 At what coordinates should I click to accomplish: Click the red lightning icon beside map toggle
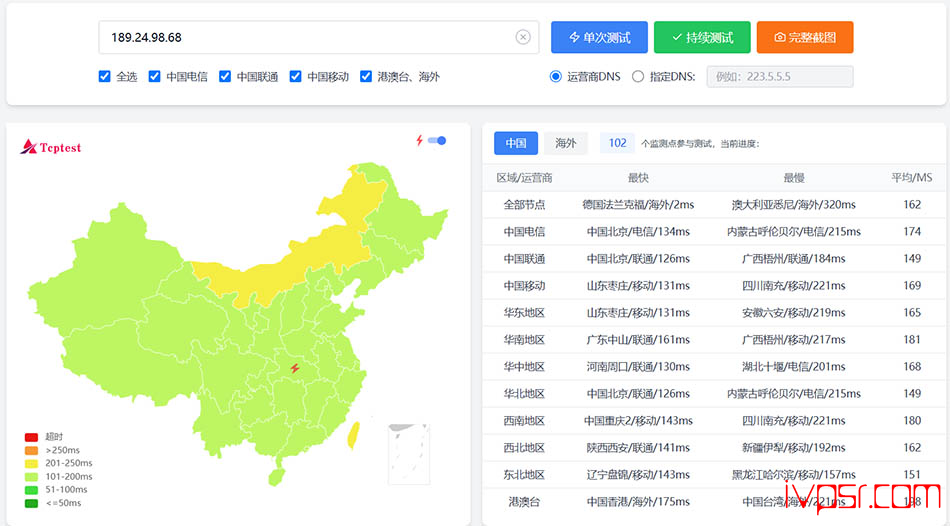point(419,141)
